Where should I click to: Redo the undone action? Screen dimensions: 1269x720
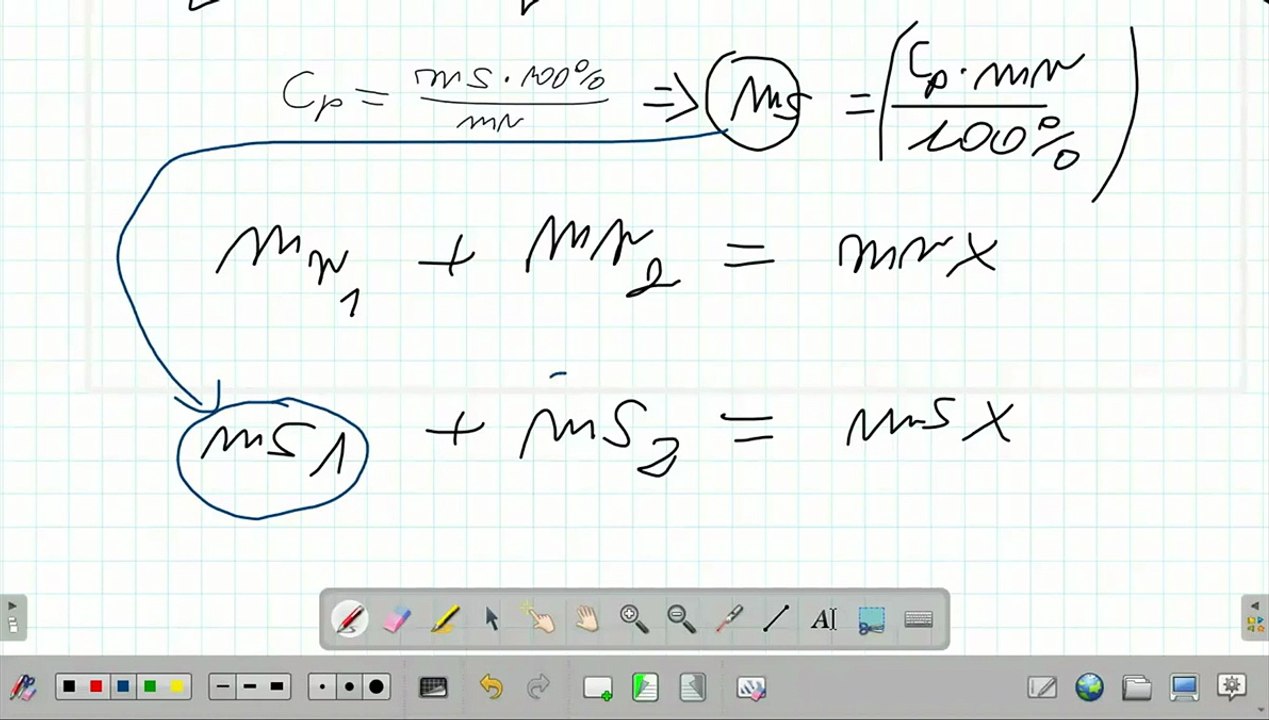(539, 687)
